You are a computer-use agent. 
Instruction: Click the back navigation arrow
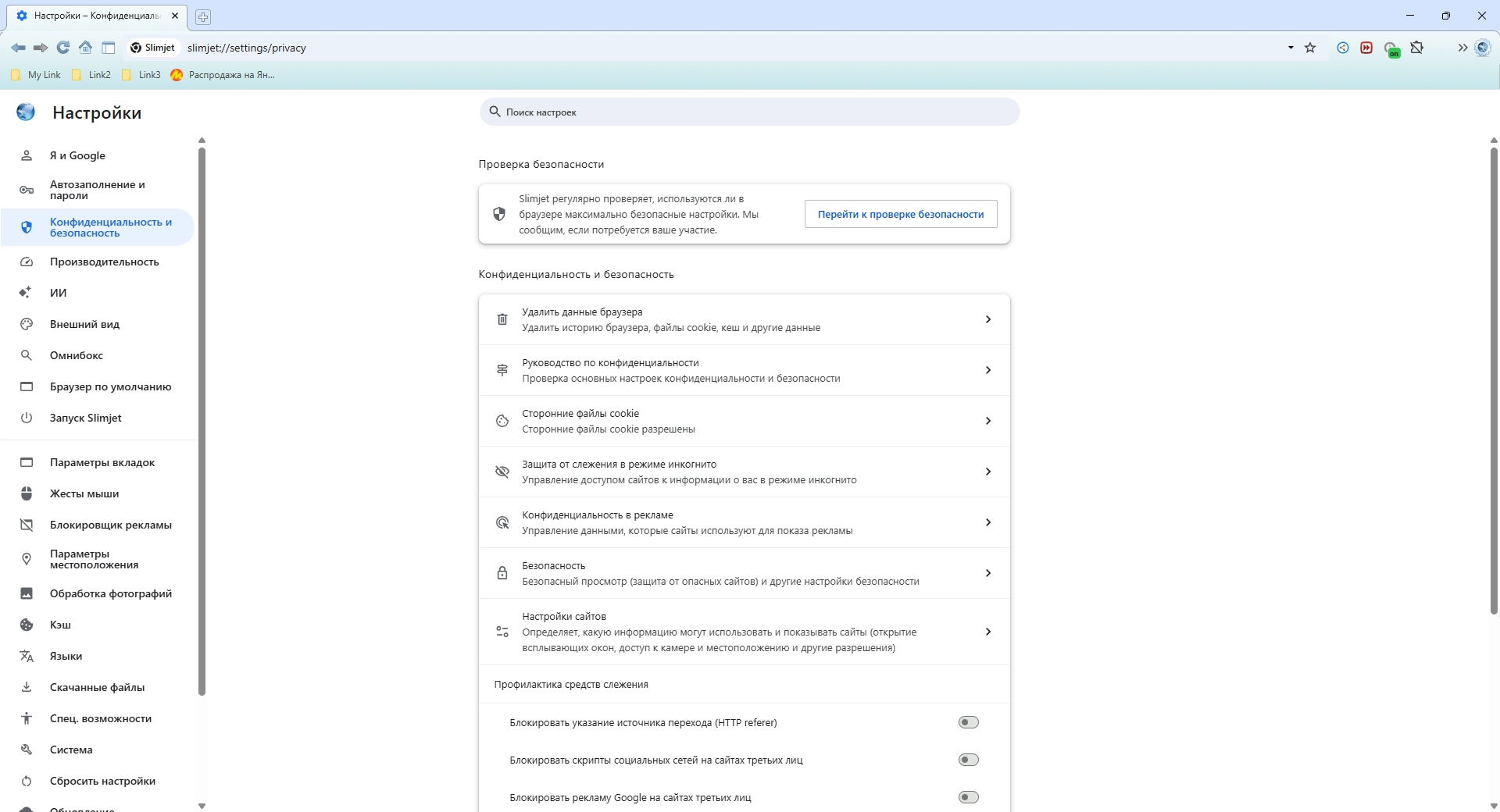click(18, 48)
